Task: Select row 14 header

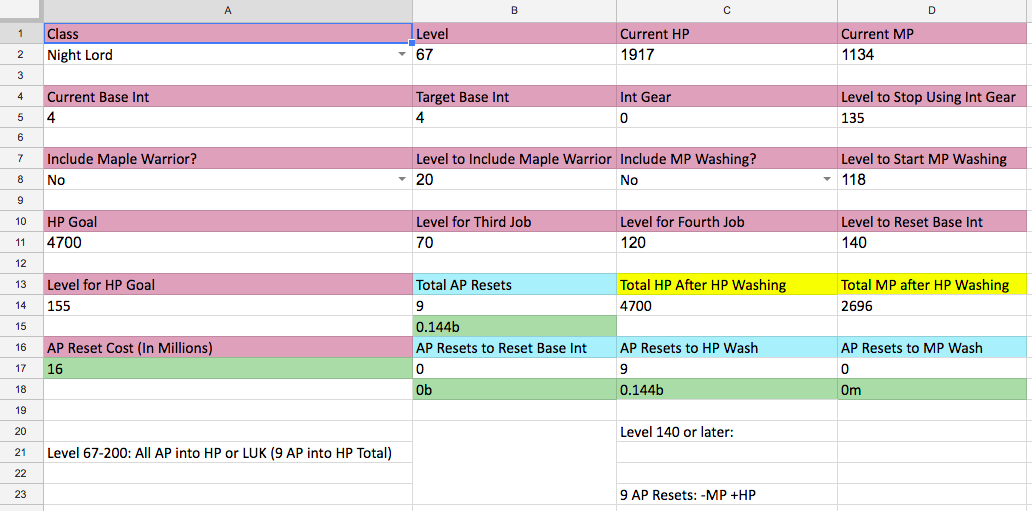Action: tap(21, 305)
